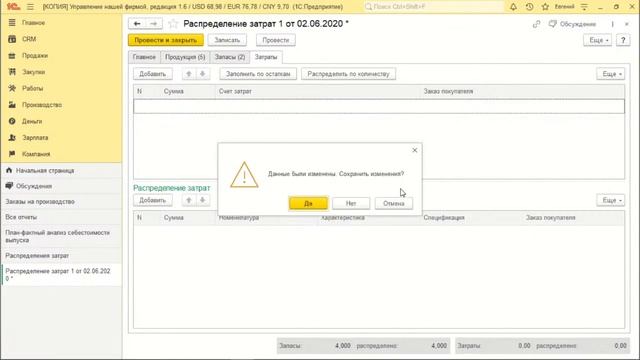Open history clock icon
Image resolution: width=640 pixels, height=360 pixels.
coord(529,7)
